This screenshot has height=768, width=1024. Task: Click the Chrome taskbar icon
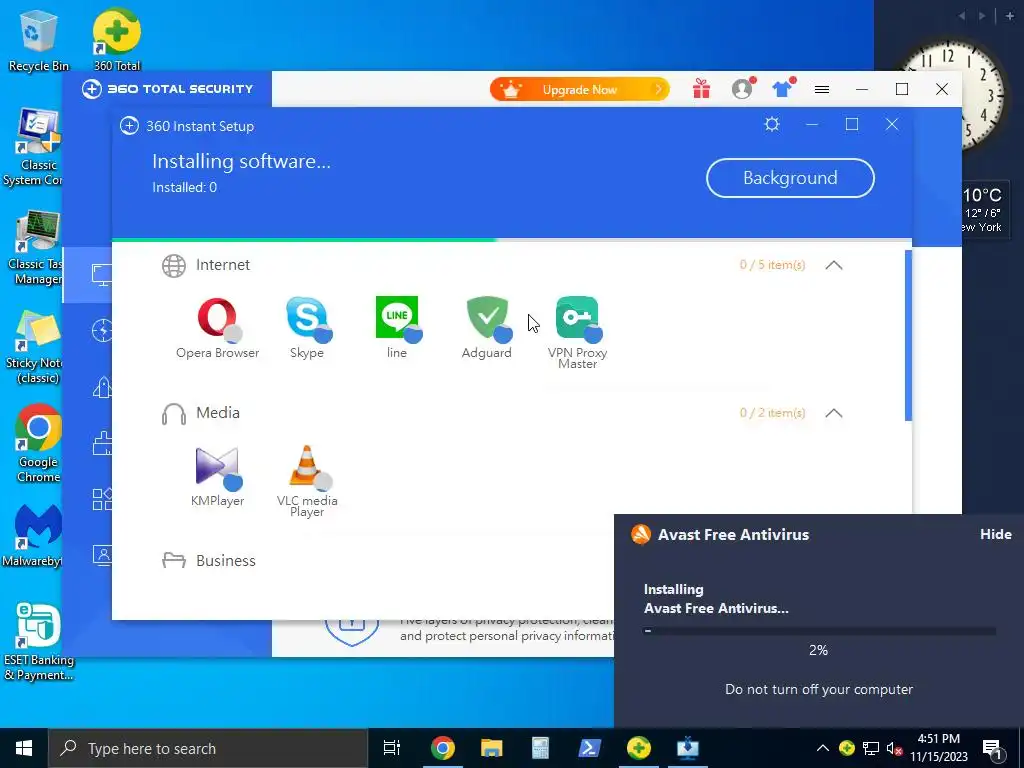tap(443, 748)
